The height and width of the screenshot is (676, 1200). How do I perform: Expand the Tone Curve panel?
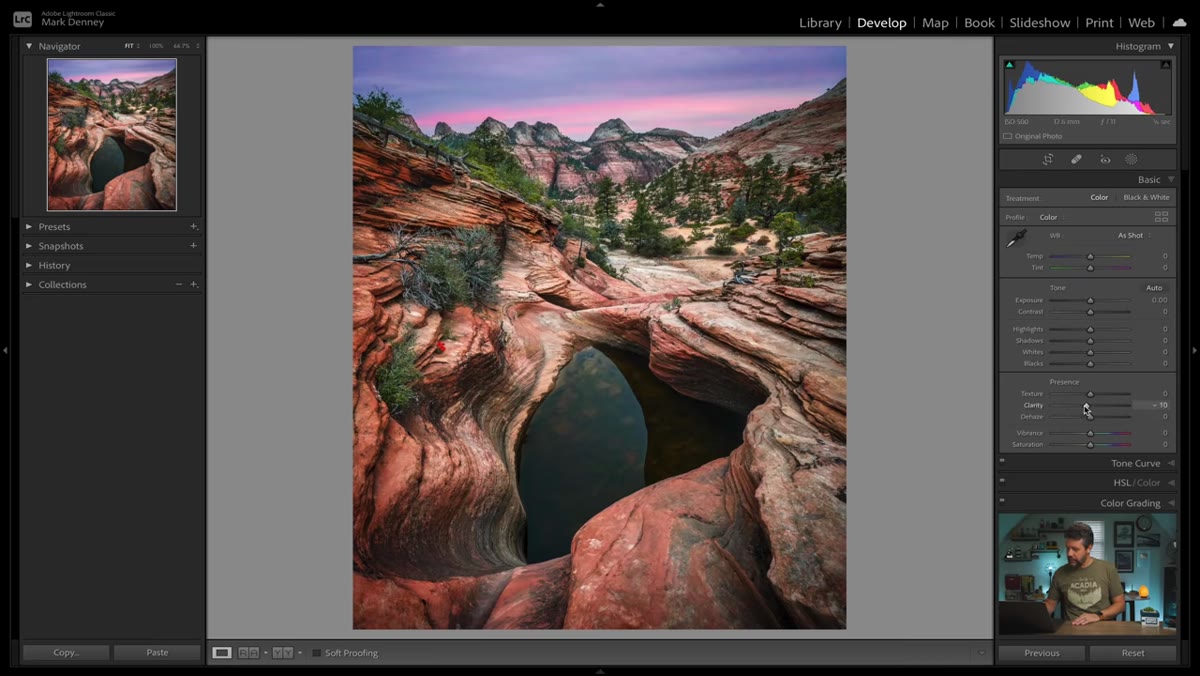[x=1171, y=464]
